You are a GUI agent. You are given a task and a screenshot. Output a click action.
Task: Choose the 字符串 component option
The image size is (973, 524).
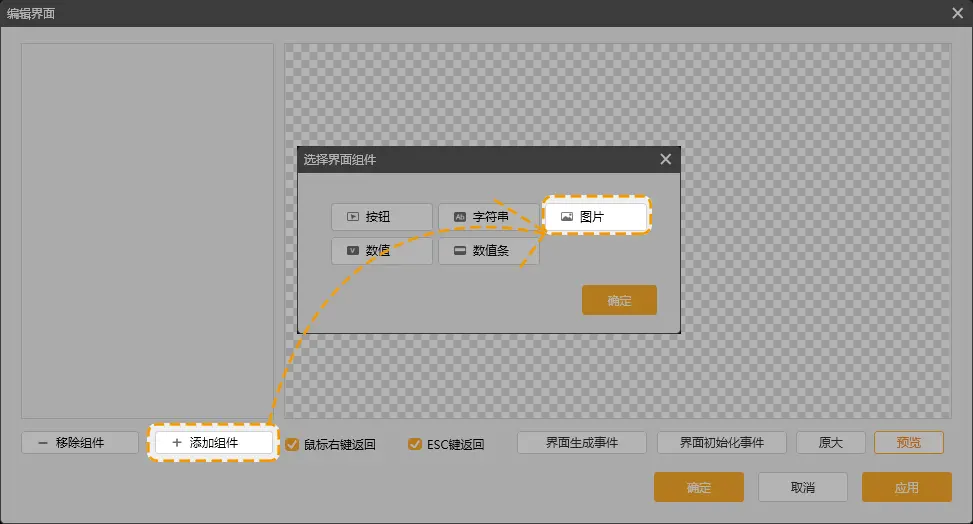(489, 217)
